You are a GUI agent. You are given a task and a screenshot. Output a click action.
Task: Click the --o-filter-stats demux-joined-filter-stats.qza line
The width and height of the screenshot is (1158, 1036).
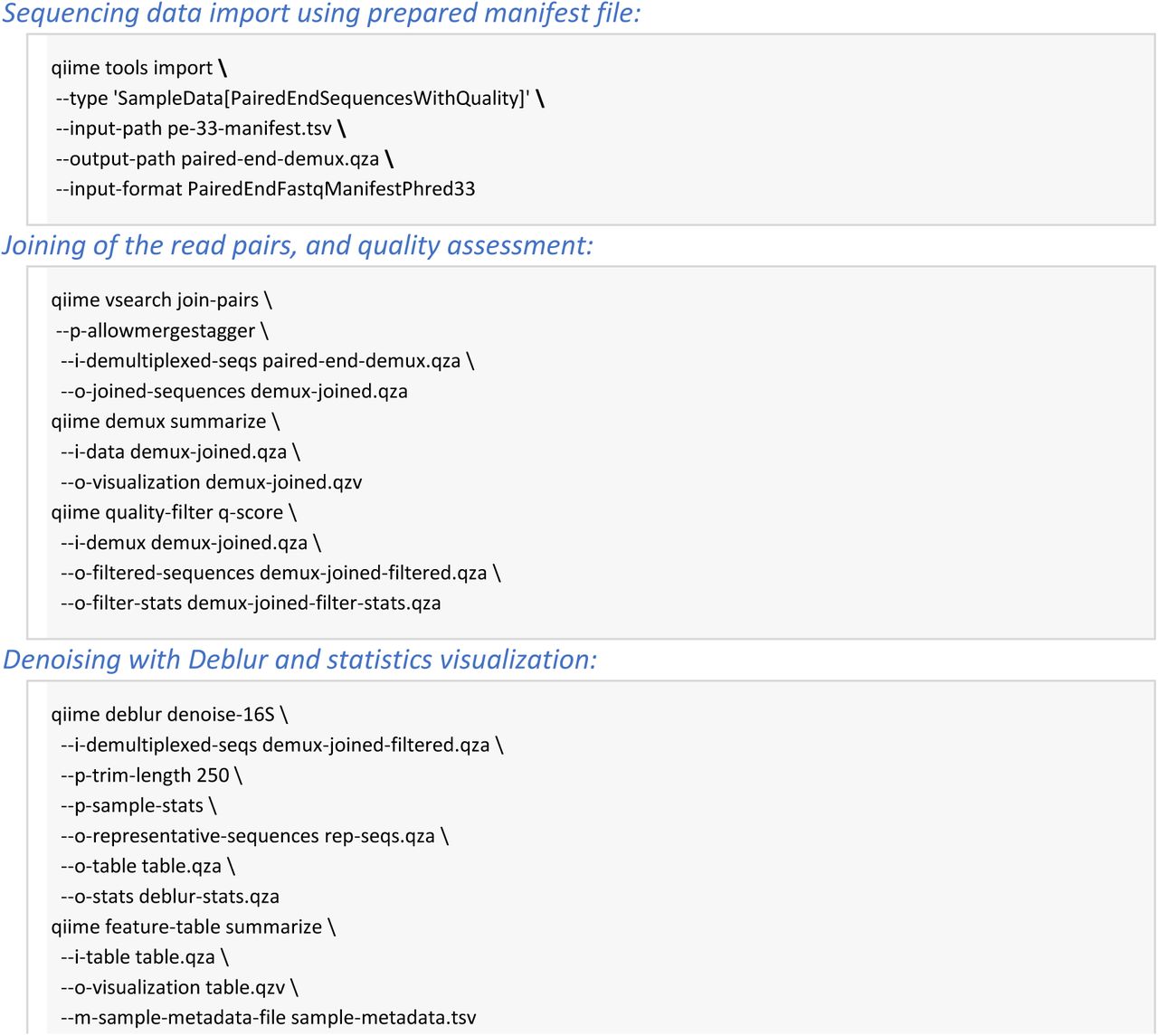[251, 604]
